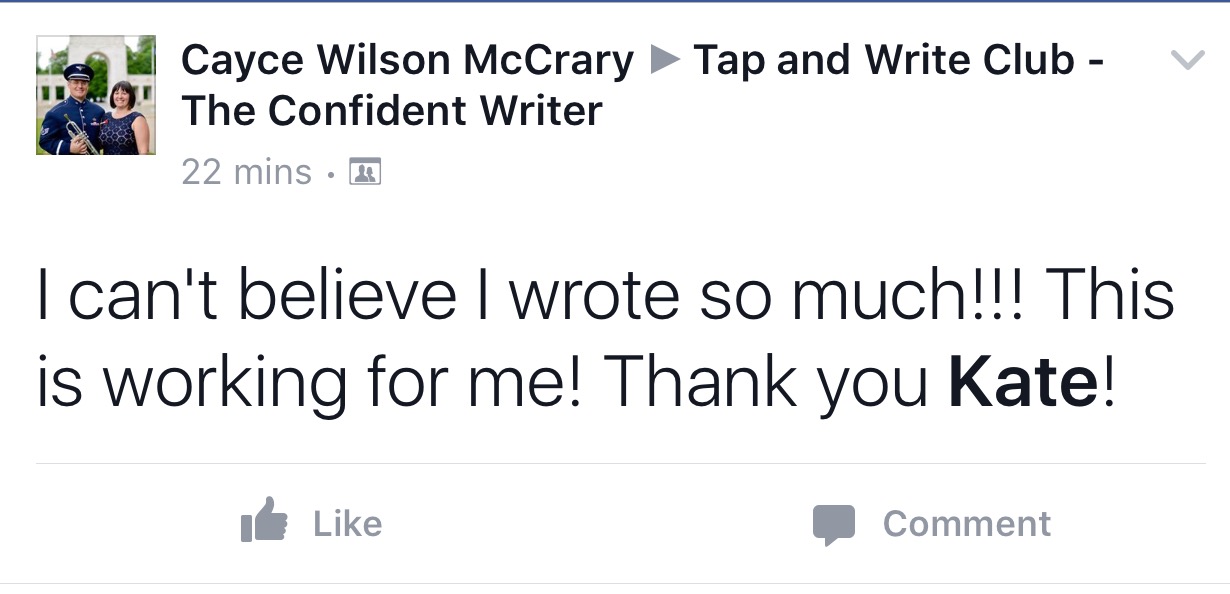Open the post options chevron menu
Image resolution: width=1230 pixels, height=594 pixels.
pyautogui.click(x=1187, y=61)
